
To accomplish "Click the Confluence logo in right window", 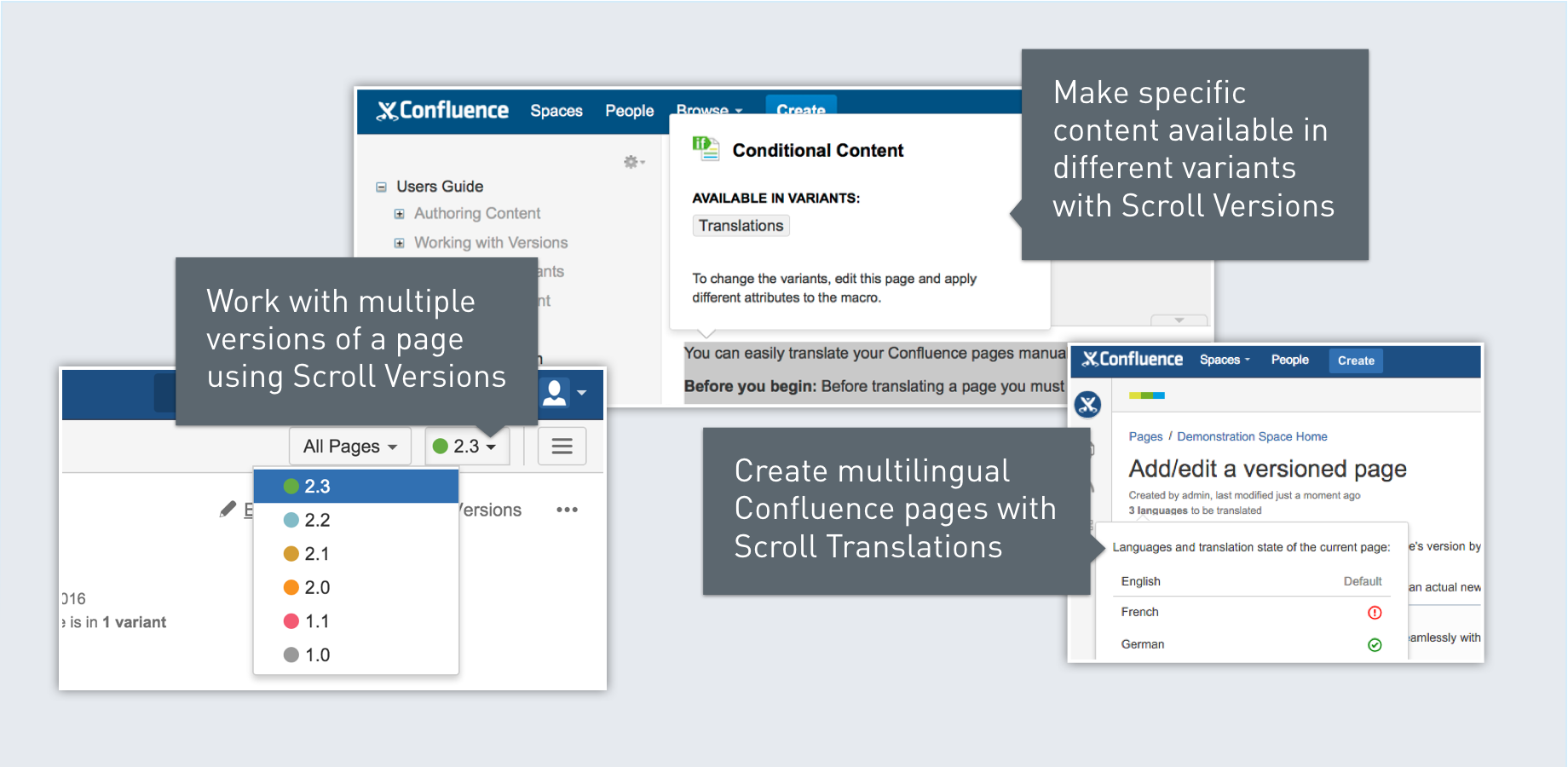I will pyautogui.click(x=1133, y=360).
